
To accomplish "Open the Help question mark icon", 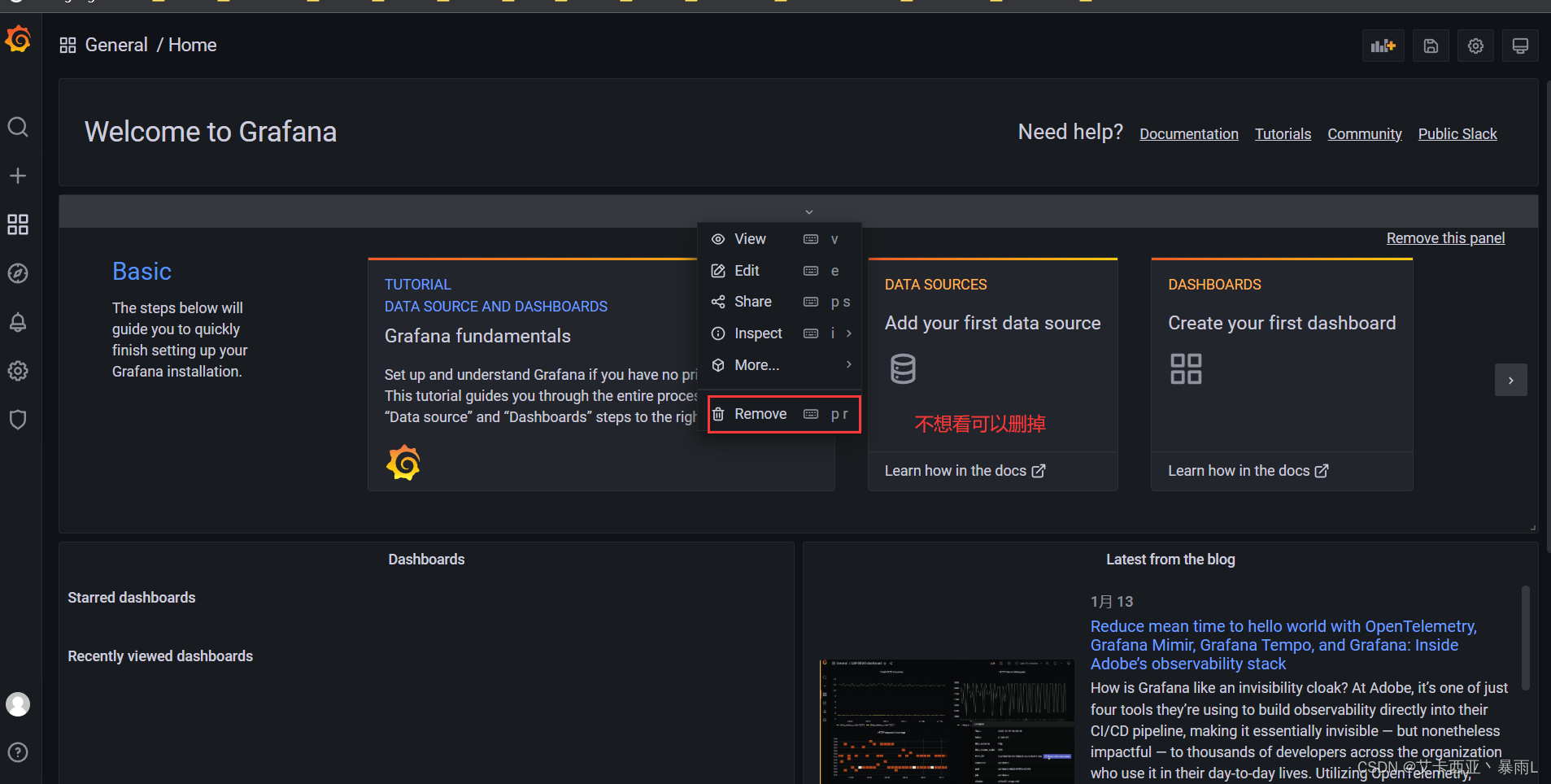I will (x=18, y=752).
